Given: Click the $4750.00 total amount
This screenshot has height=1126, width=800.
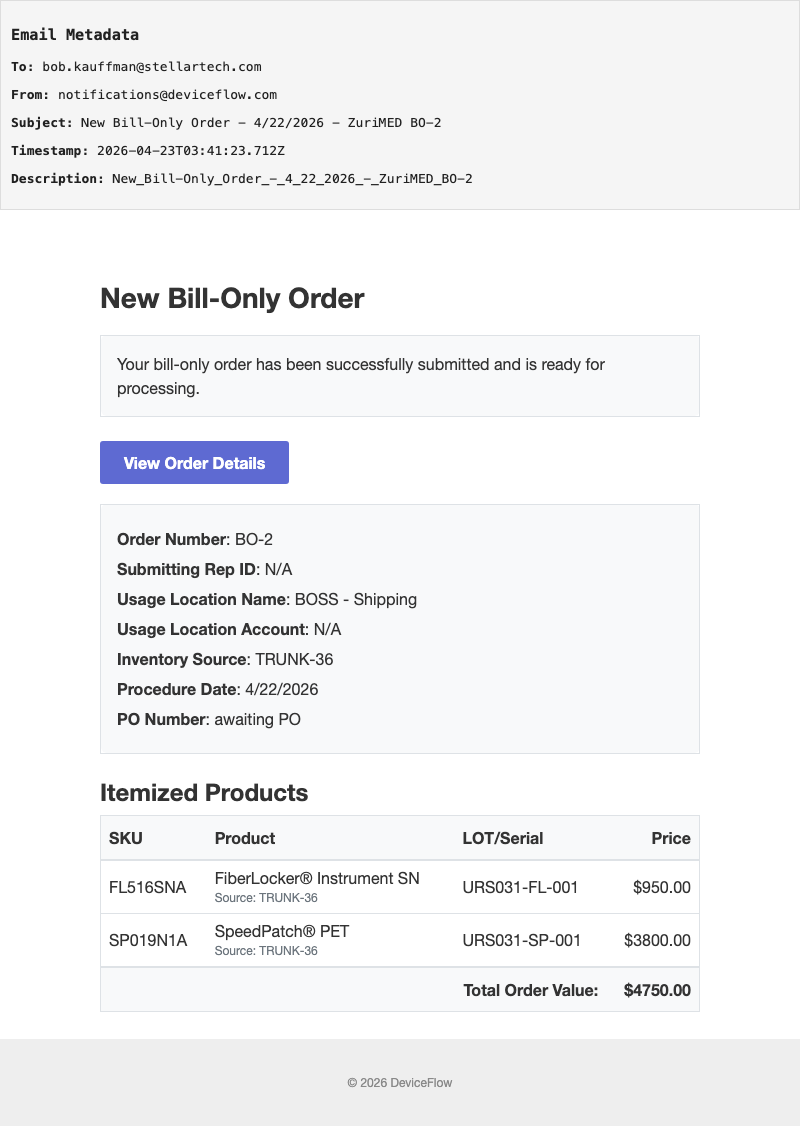Looking at the screenshot, I should pos(657,990).
